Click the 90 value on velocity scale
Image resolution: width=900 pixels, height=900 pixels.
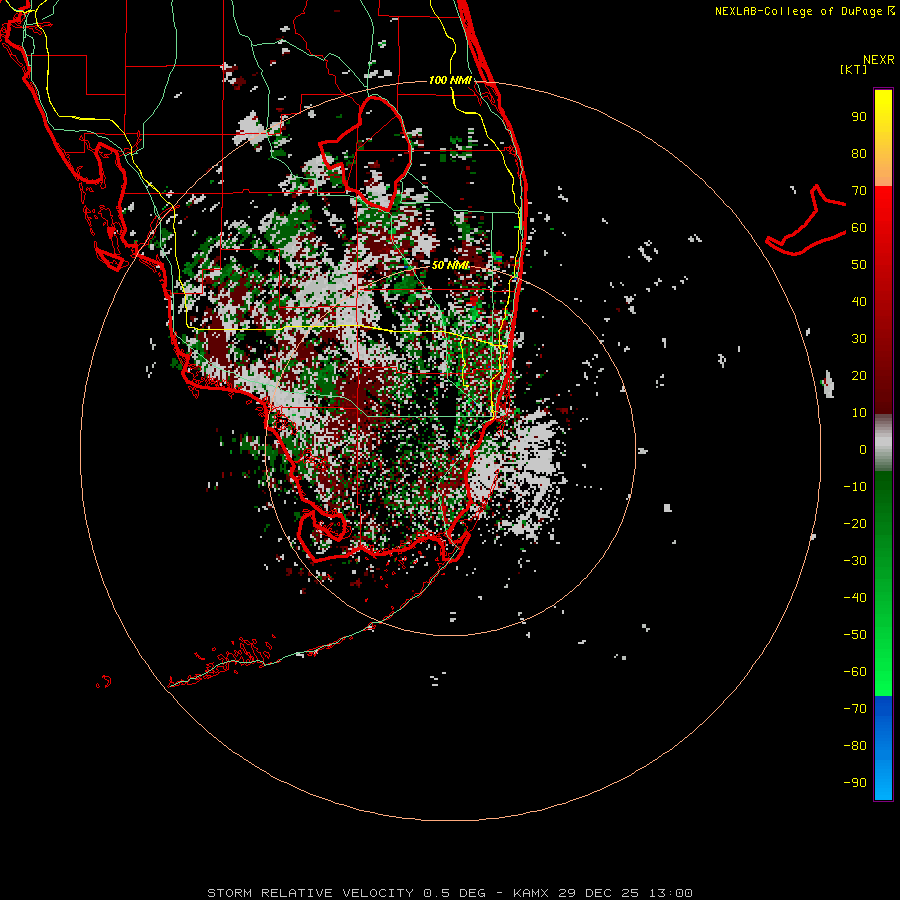pyautogui.click(x=859, y=117)
